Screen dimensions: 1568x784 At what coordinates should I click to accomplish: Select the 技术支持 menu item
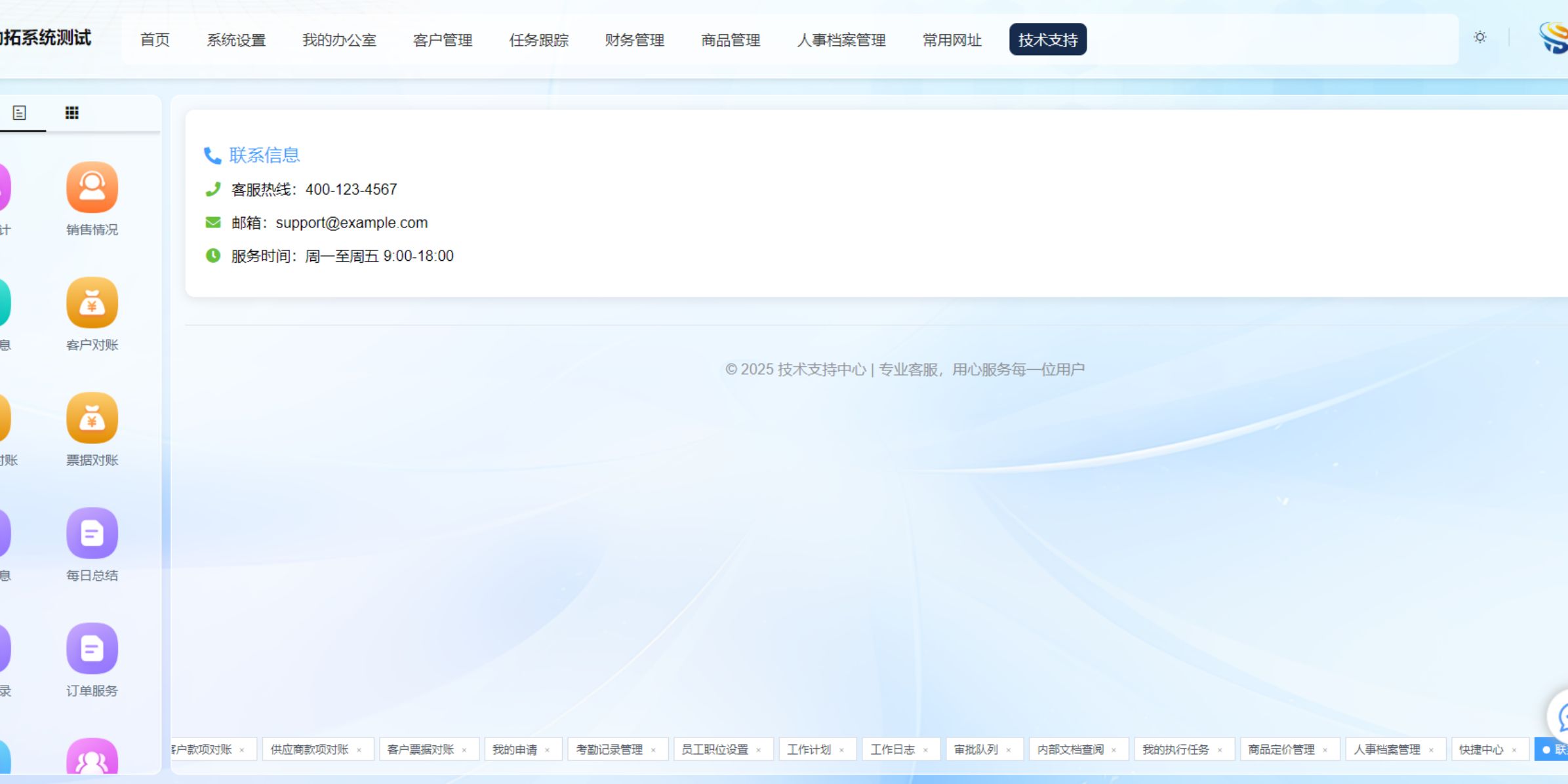point(1047,40)
